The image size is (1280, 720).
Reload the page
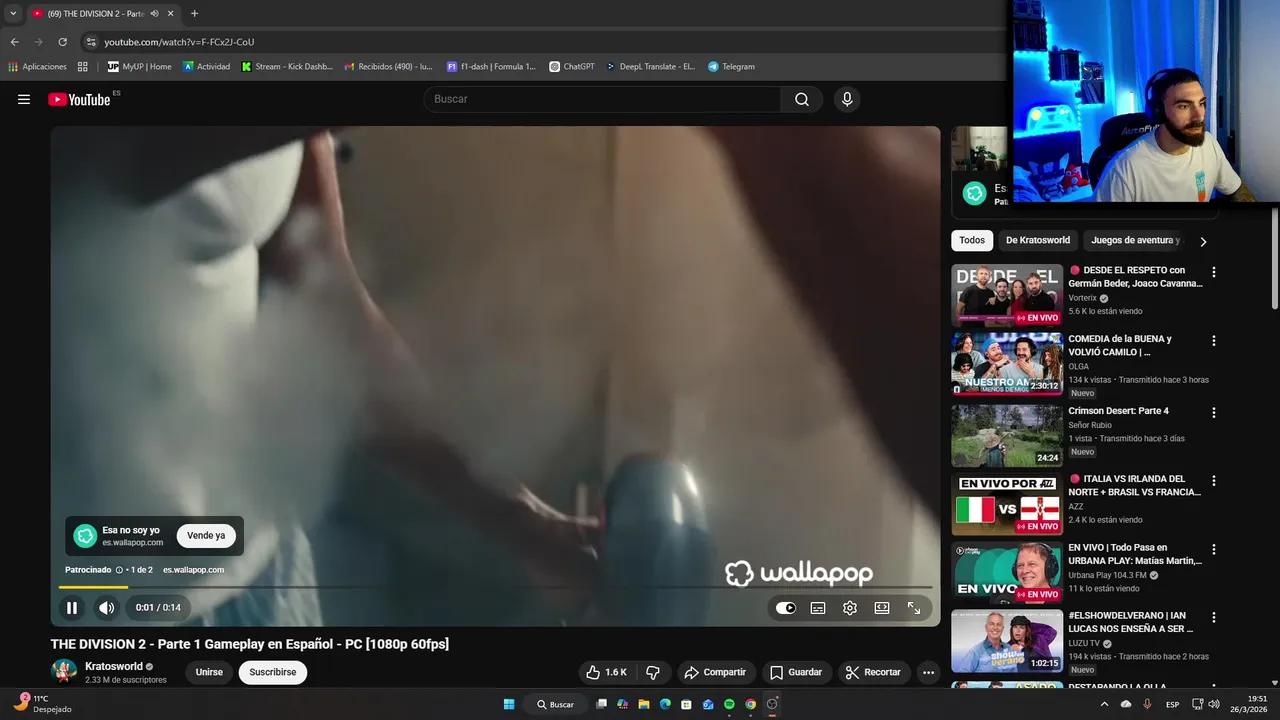tap(62, 42)
